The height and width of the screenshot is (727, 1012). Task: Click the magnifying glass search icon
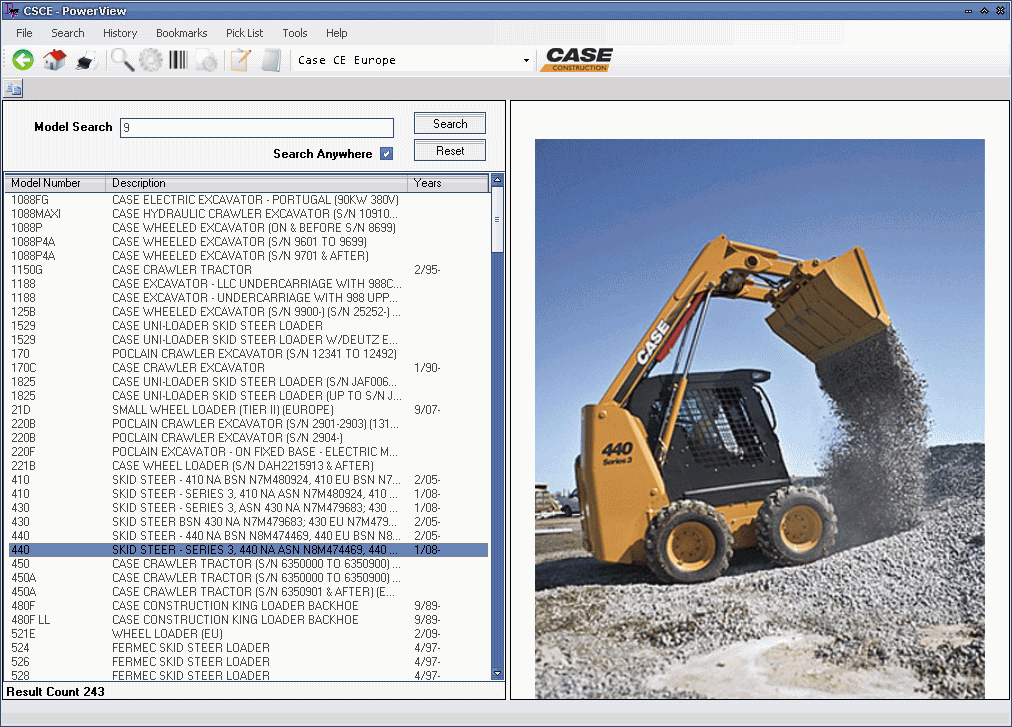tap(122, 60)
